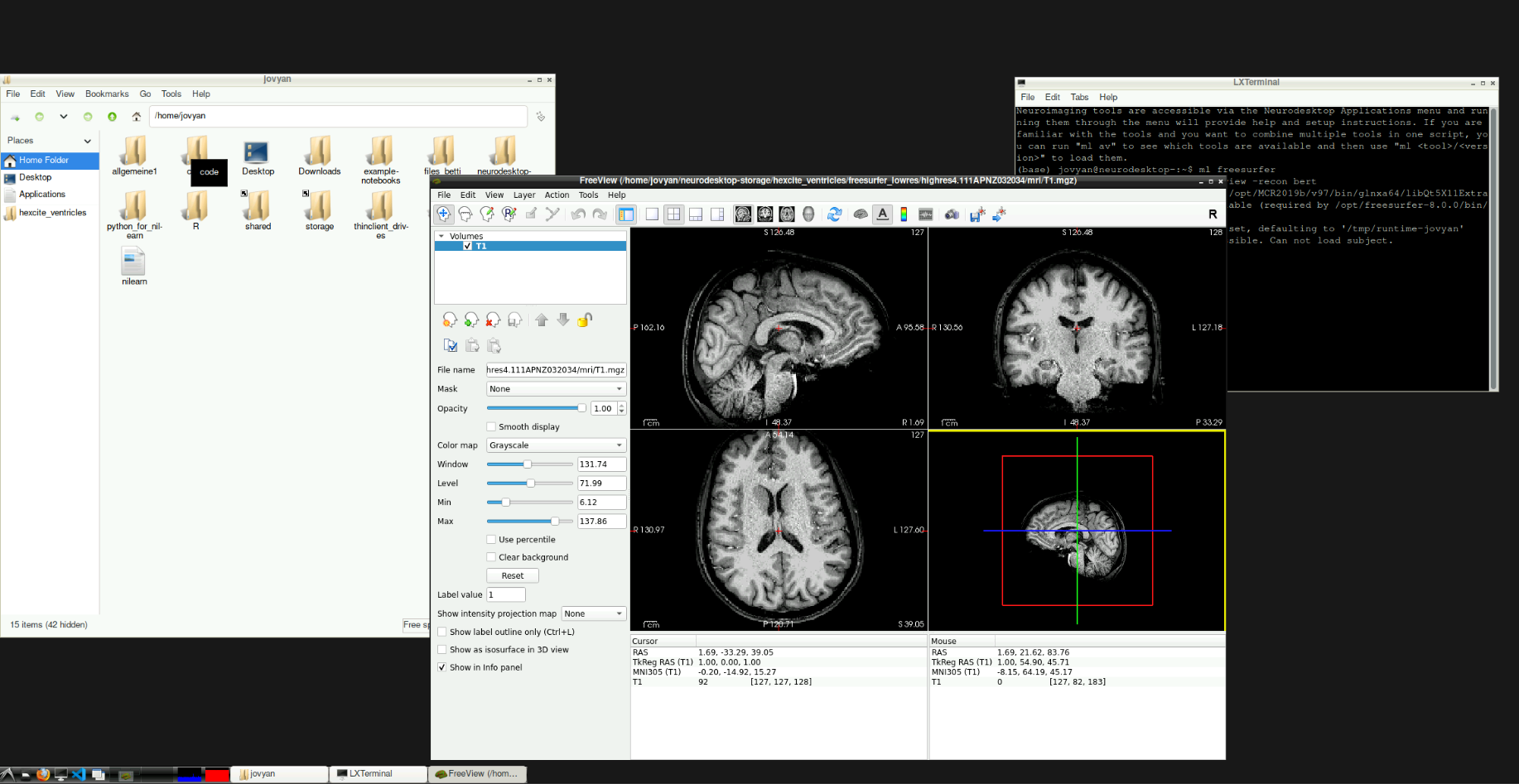Select the ROI Edit tool icon
1519x784 pixels.
531,214
